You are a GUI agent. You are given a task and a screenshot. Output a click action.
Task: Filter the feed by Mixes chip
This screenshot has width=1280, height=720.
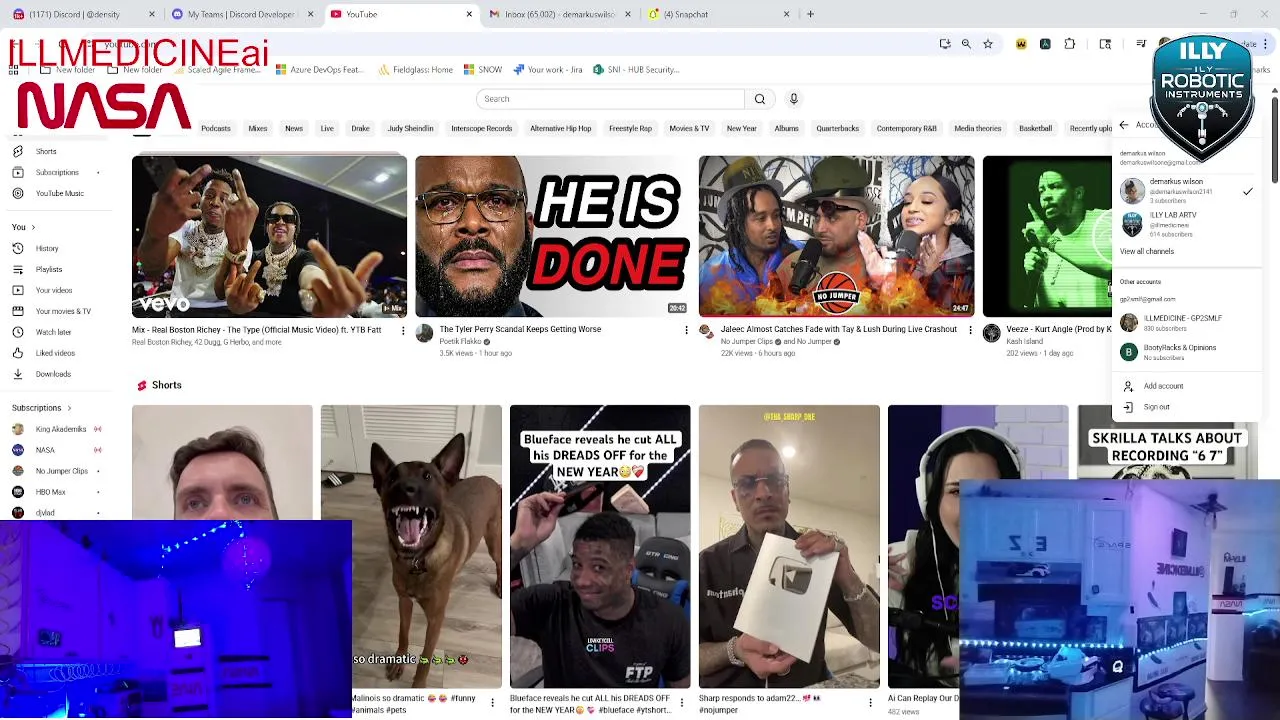[x=258, y=128]
